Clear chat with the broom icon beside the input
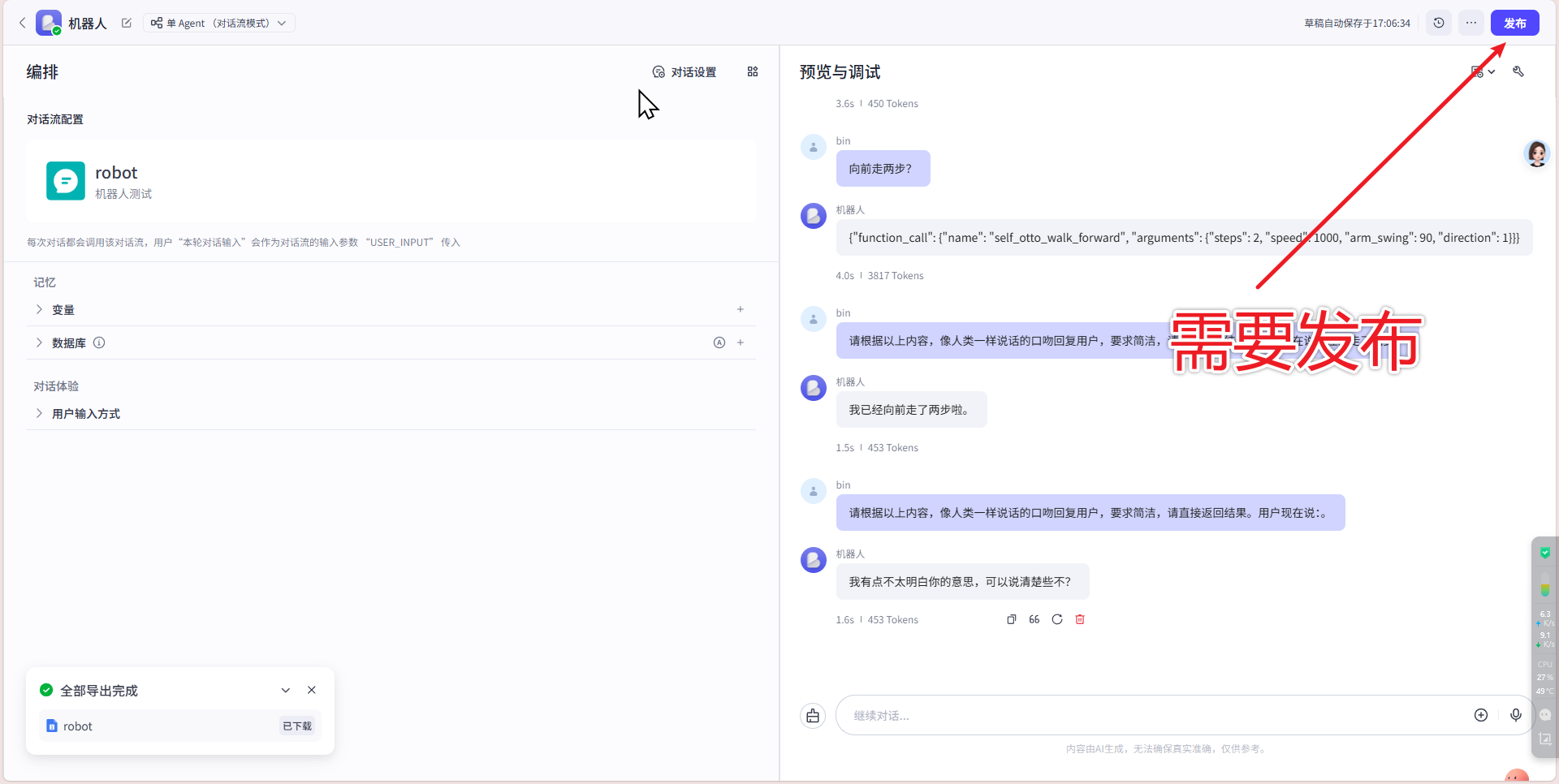This screenshot has height=784, width=1559. point(813,715)
